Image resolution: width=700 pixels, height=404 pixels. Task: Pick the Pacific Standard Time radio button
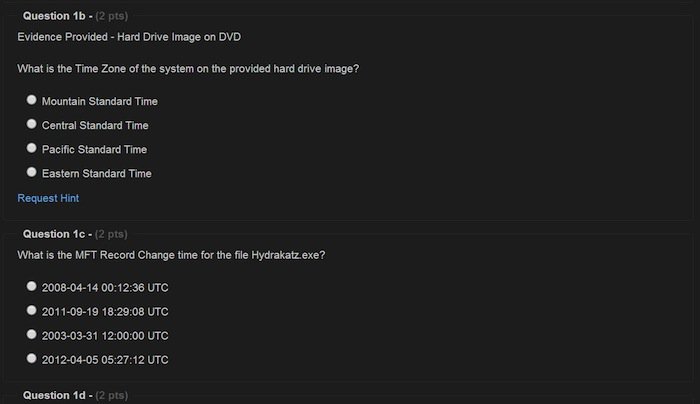click(32, 148)
